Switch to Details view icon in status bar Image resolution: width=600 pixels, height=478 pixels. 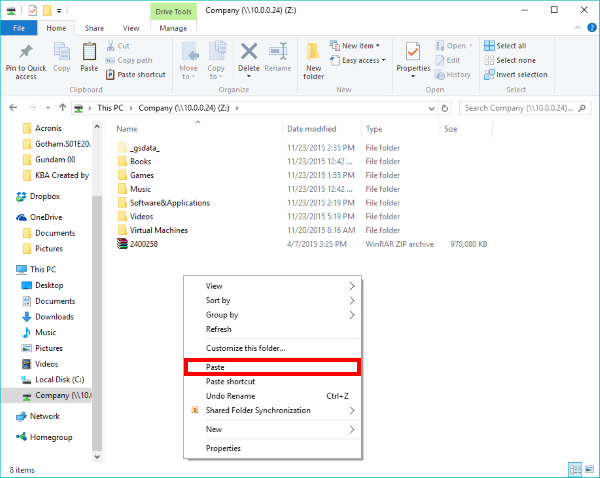pos(575,469)
